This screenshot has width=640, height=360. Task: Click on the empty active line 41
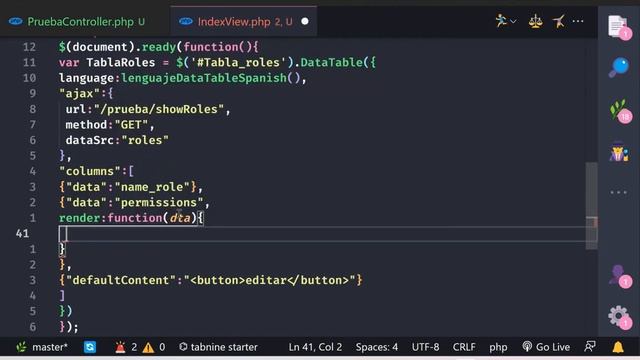[x=327, y=234]
